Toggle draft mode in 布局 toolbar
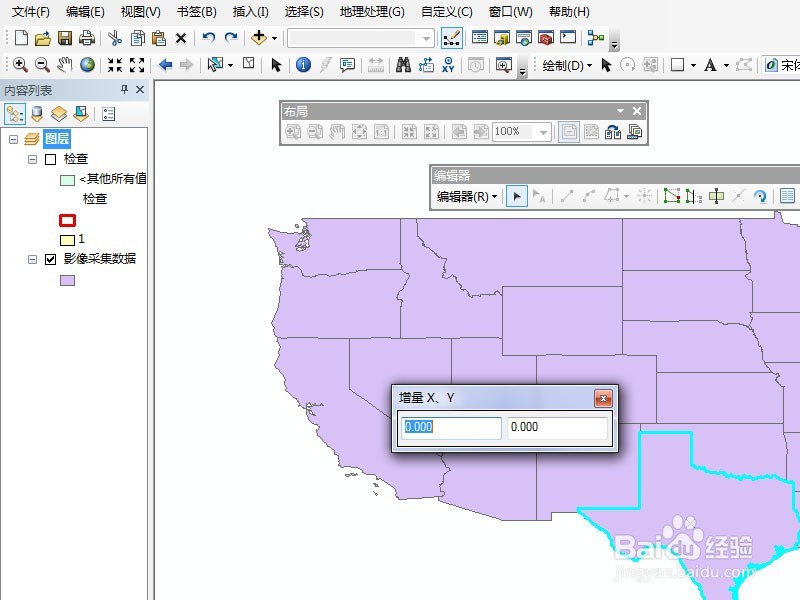The image size is (800, 600). (568, 132)
